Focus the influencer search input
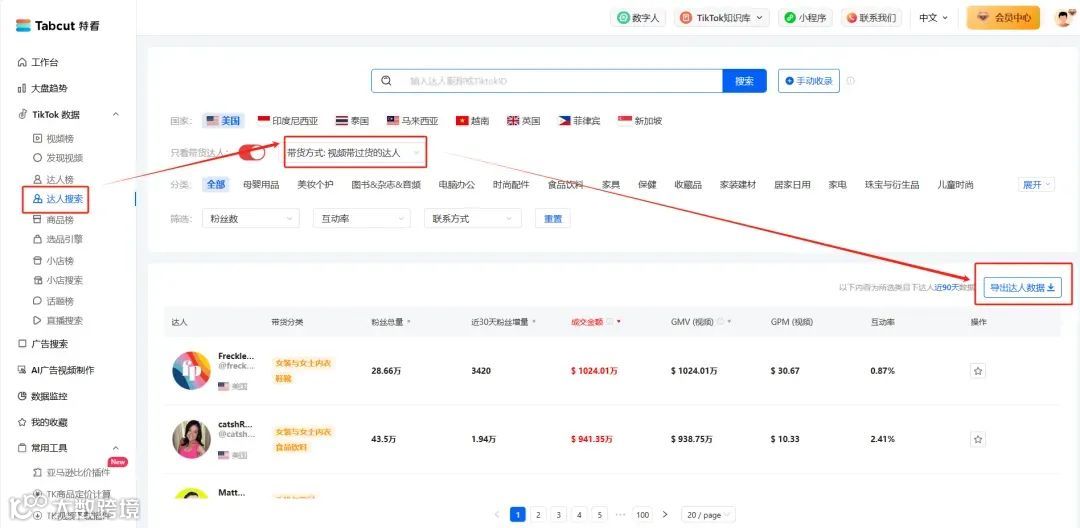 point(547,81)
